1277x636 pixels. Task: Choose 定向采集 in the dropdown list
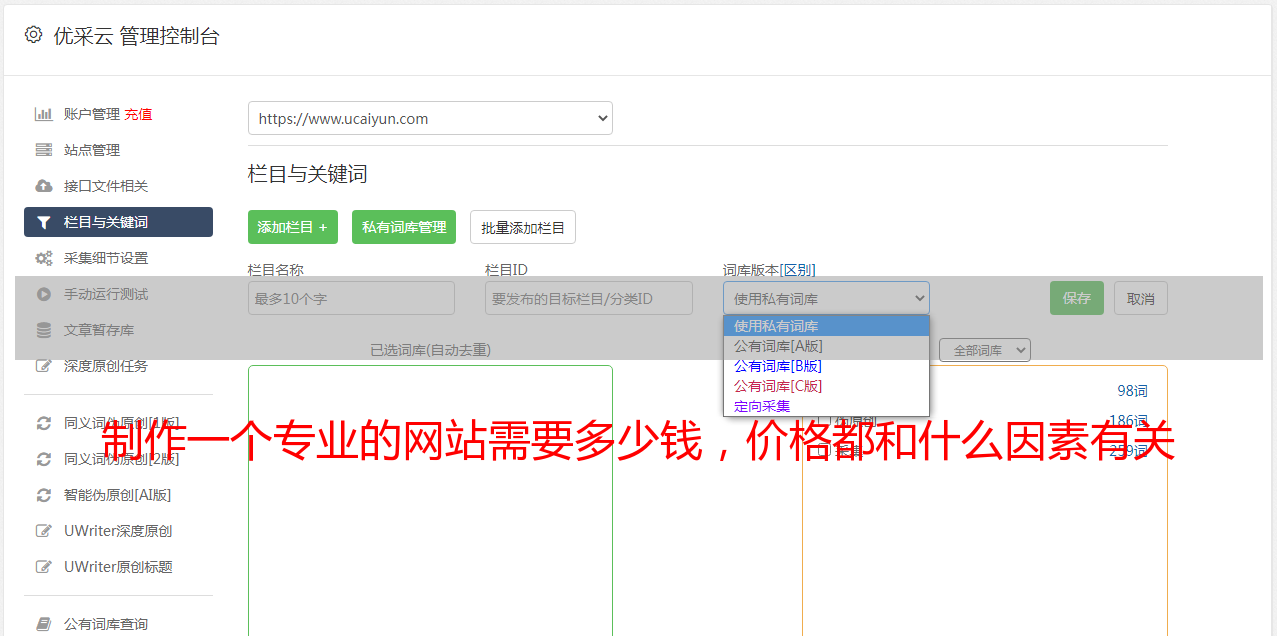[x=826, y=406]
